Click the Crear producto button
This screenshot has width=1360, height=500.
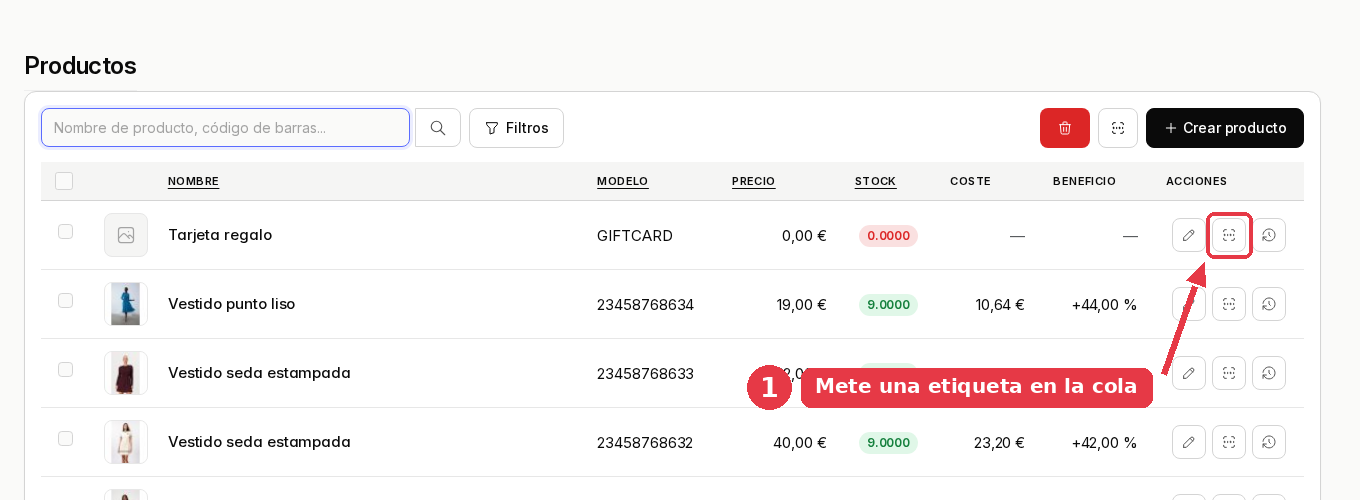(1225, 128)
